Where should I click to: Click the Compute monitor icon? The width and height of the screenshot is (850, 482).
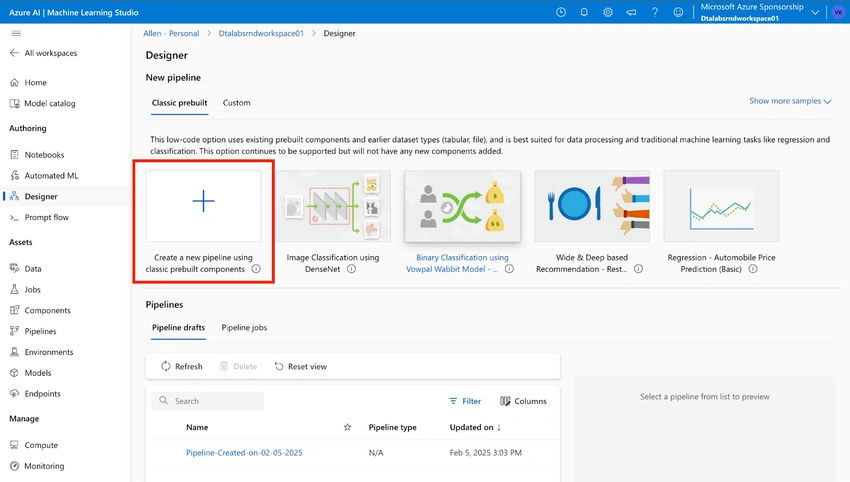15,445
